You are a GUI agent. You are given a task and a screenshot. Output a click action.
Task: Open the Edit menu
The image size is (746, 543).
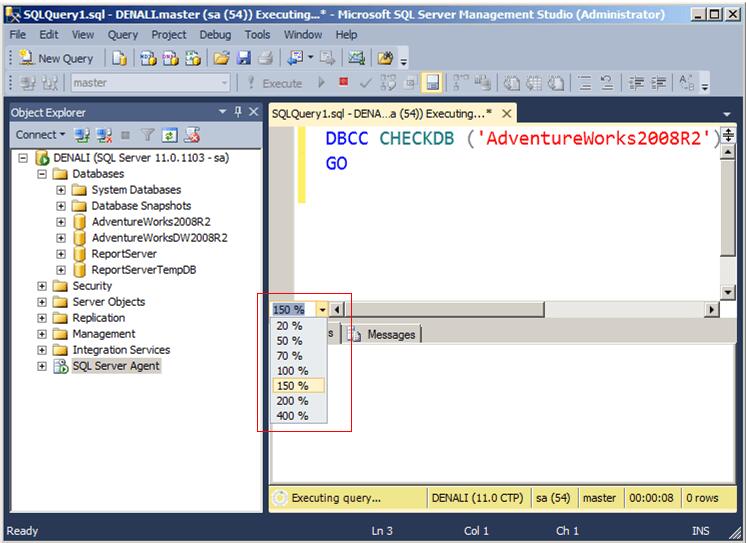(x=49, y=35)
